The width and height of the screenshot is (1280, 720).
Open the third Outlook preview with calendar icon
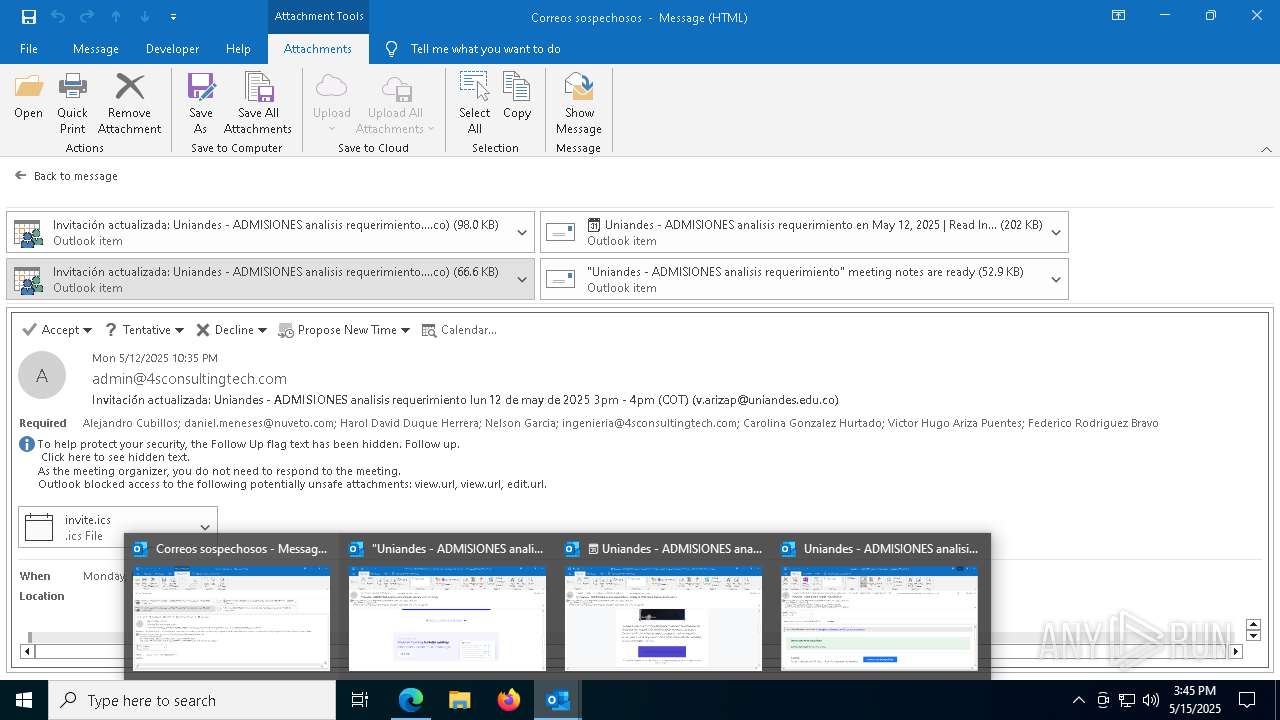(663, 606)
